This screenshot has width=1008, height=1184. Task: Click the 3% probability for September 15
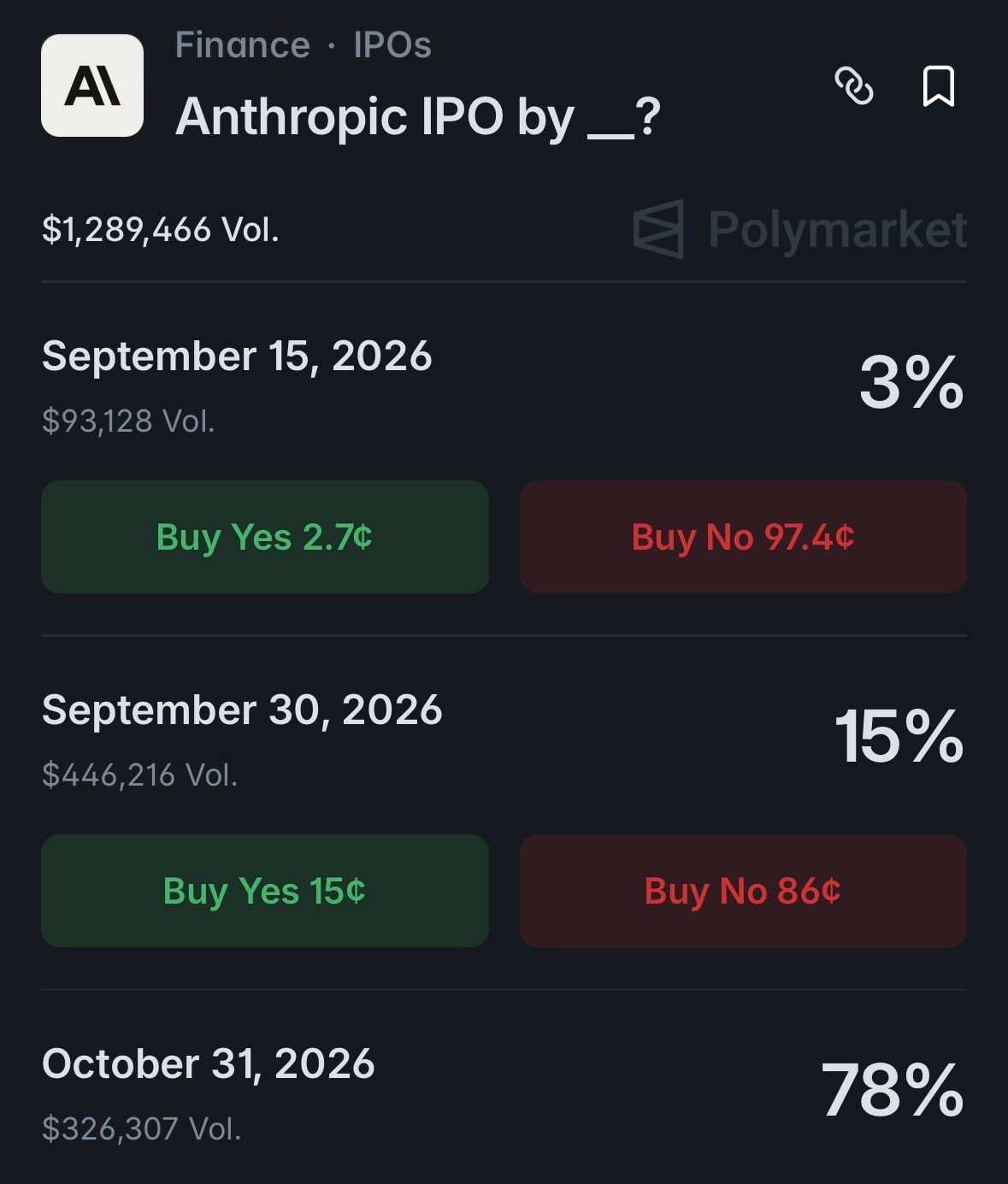click(x=911, y=383)
